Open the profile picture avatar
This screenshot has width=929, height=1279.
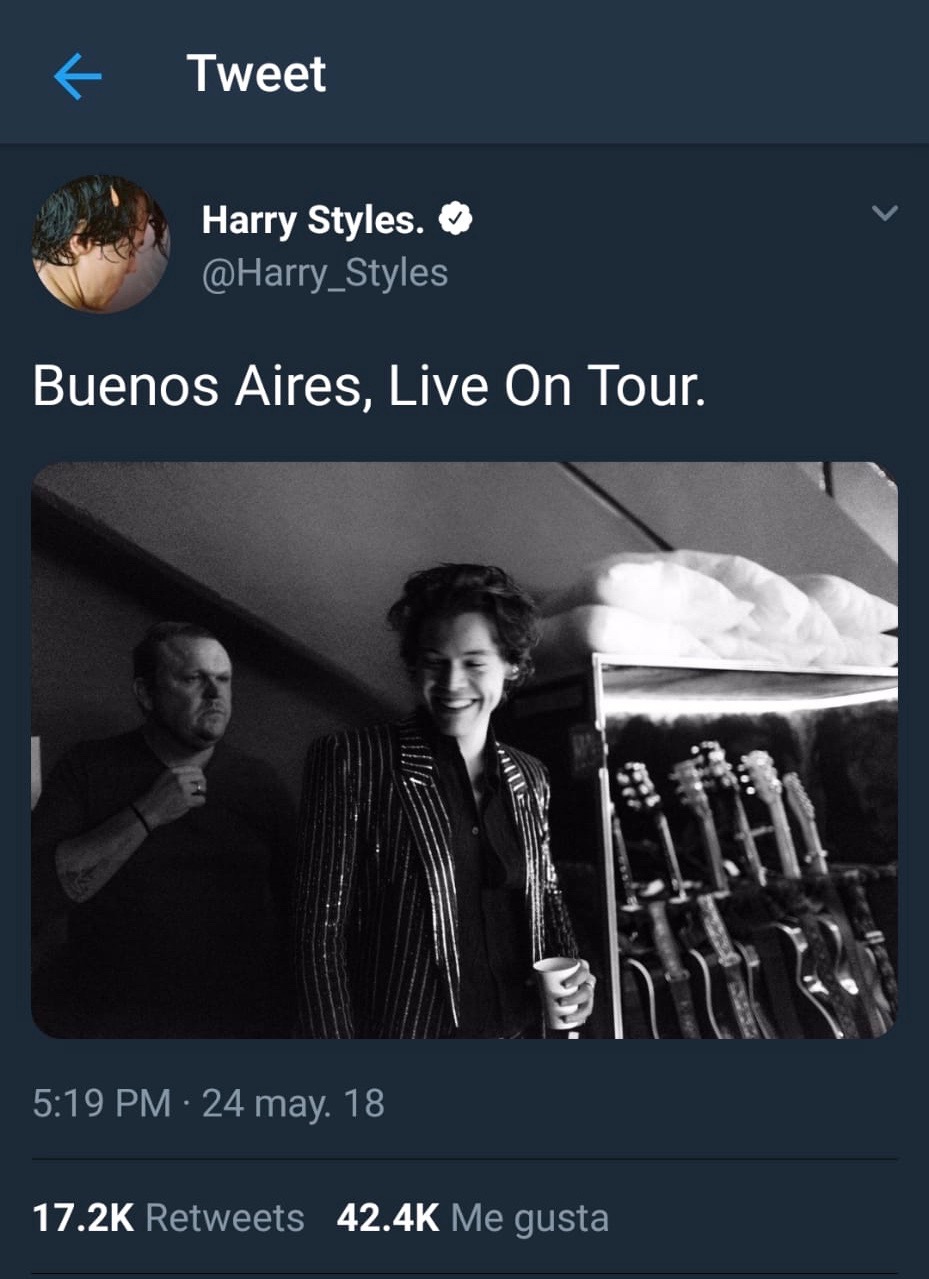coord(100,243)
